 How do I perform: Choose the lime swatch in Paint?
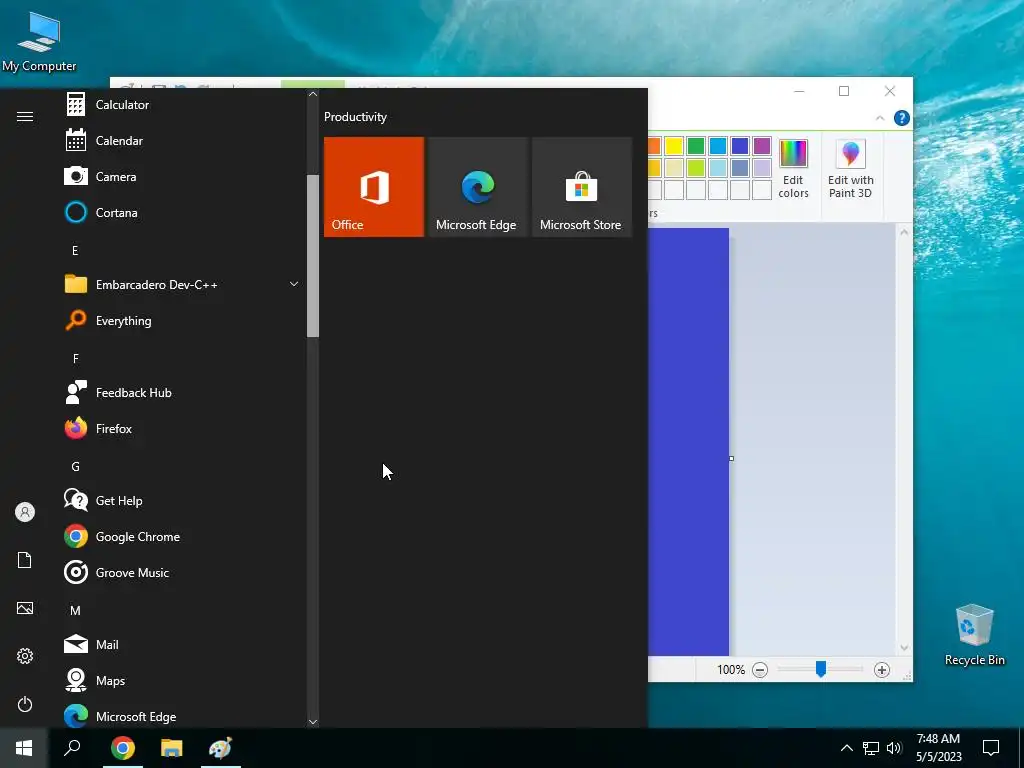tap(696, 168)
